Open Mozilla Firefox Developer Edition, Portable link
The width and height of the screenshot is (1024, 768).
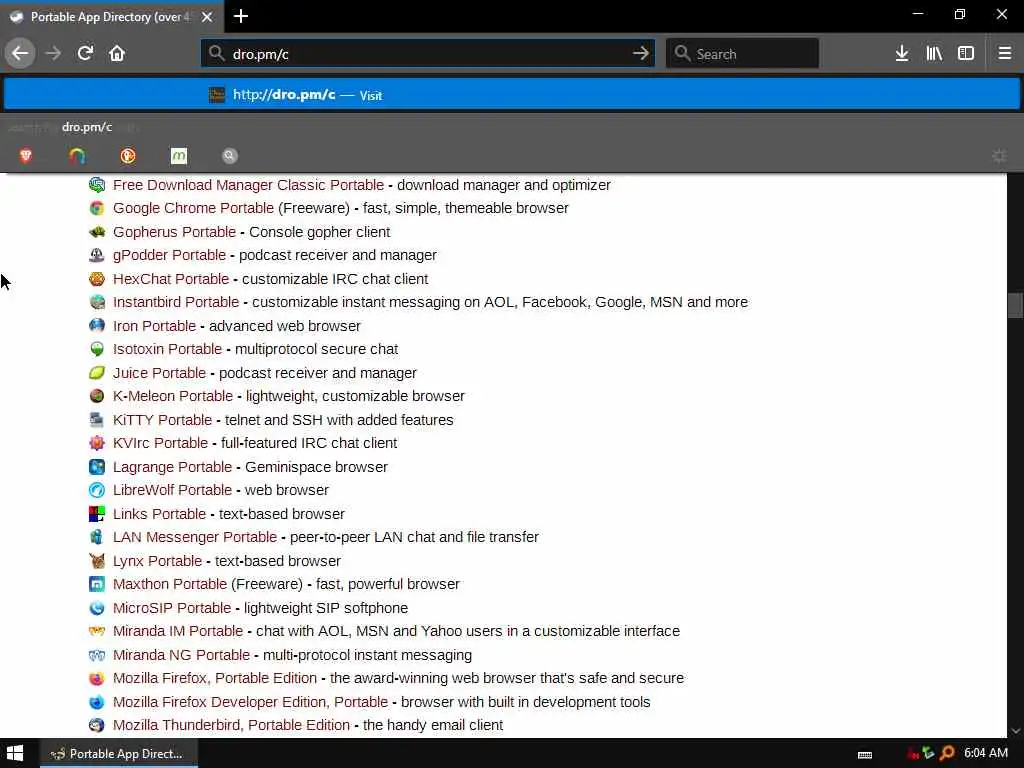250,702
